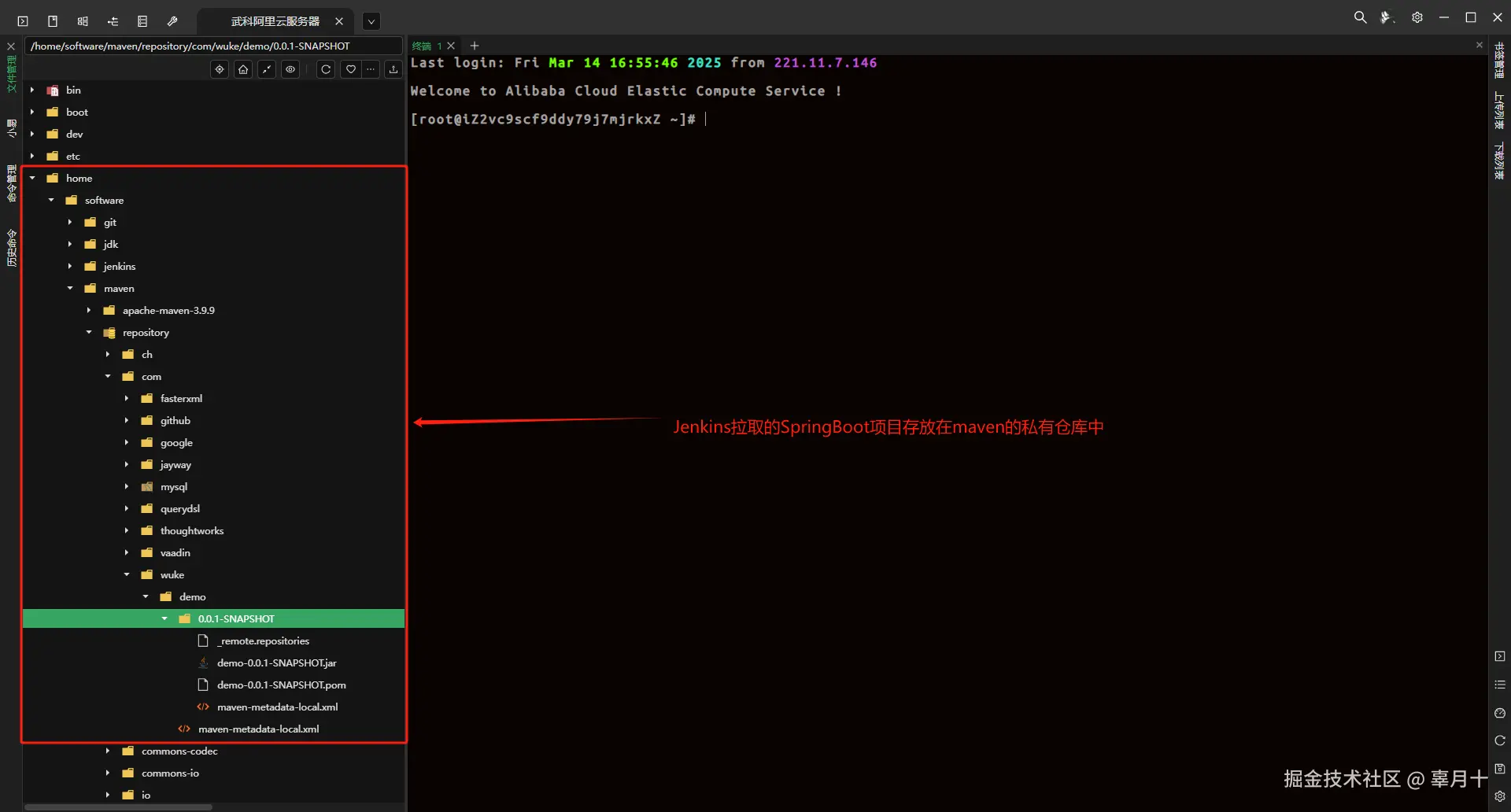Click the theme brush icon in title bar
The height and width of the screenshot is (812, 1511).
[x=1387, y=17]
